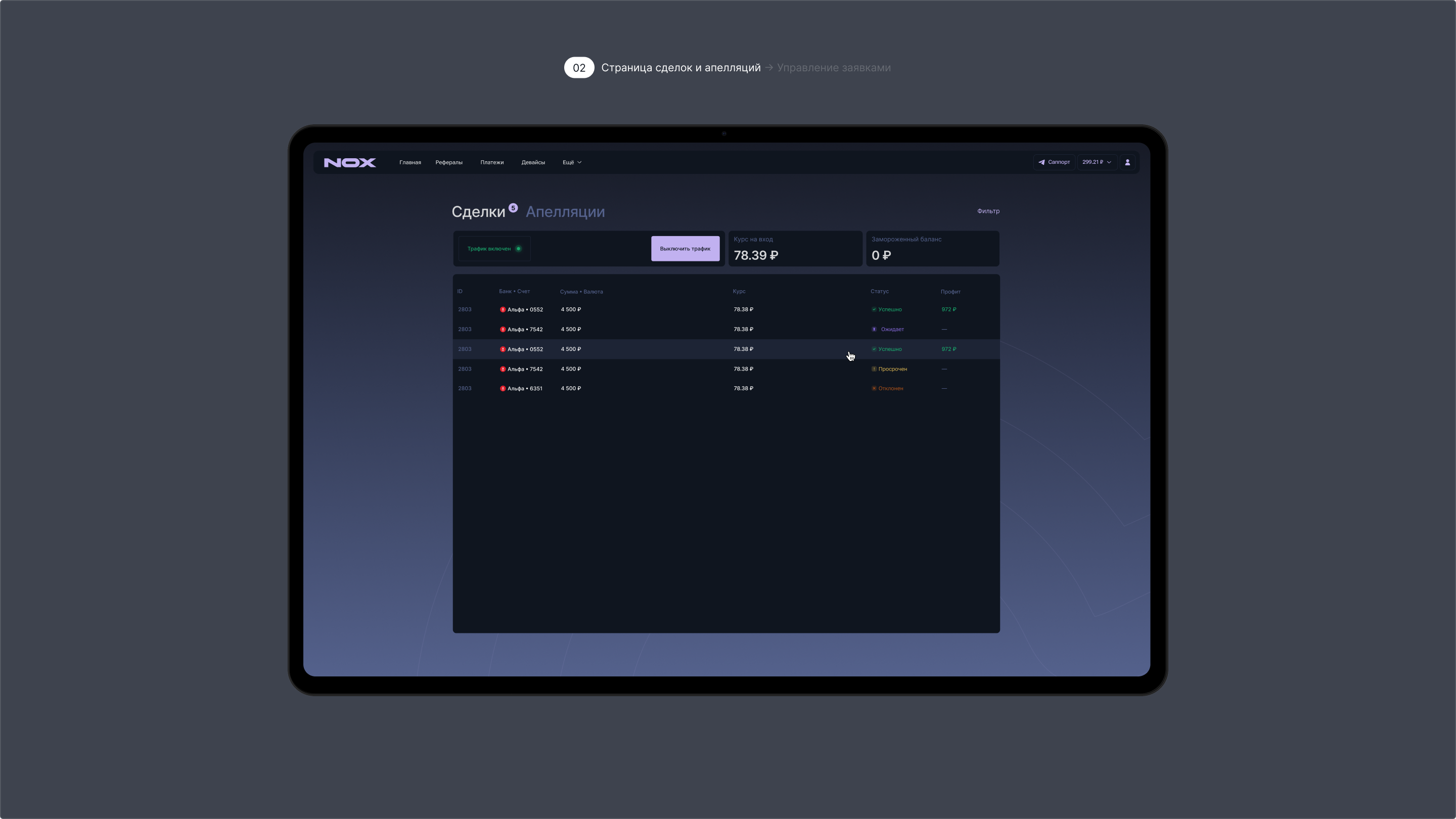
Task: Open the user profile icon
Action: click(x=1127, y=162)
